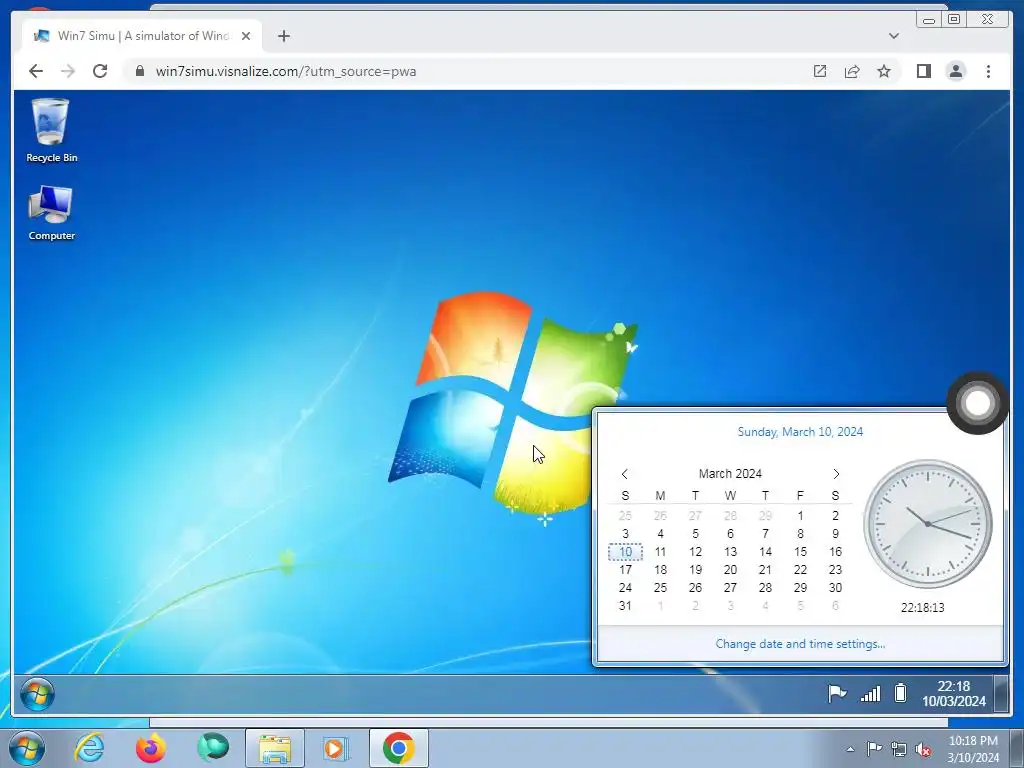Go to previous month in calendar
The width and height of the screenshot is (1024, 768).
point(624,474)
